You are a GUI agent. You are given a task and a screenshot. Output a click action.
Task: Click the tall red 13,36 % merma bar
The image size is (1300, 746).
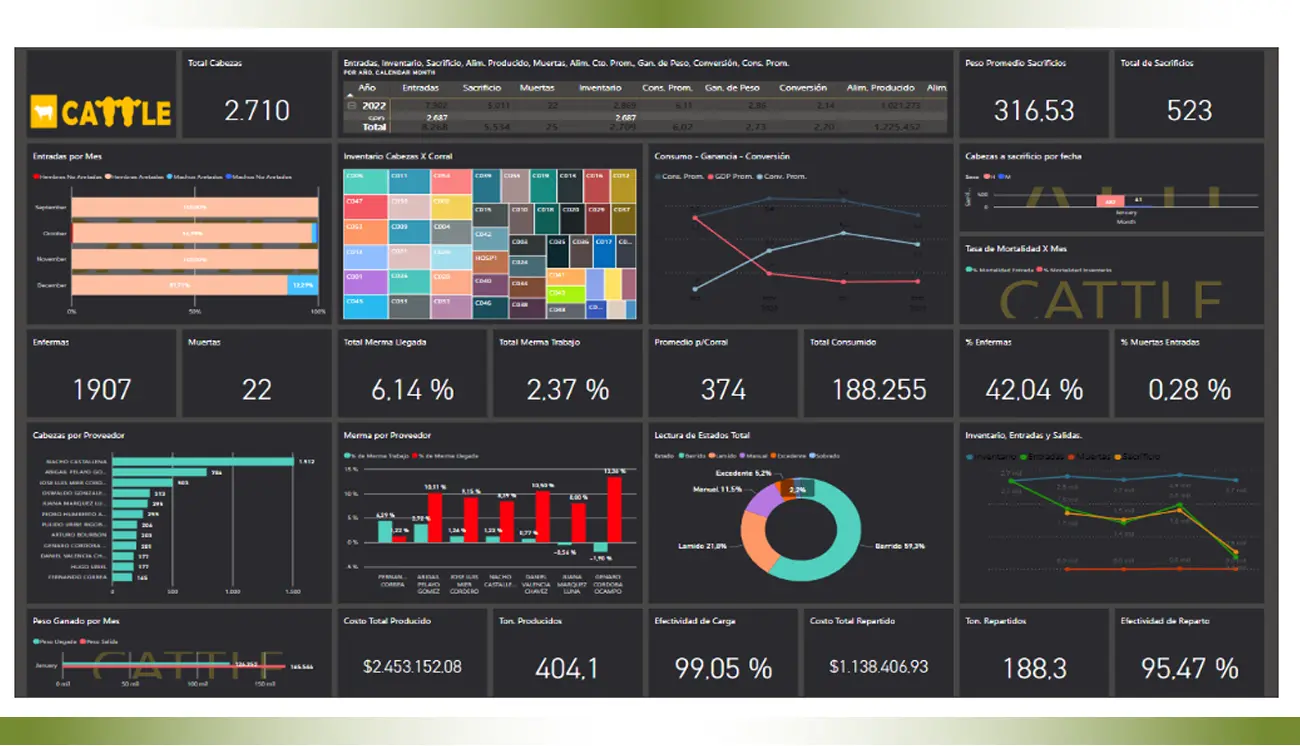pos(614,509)
